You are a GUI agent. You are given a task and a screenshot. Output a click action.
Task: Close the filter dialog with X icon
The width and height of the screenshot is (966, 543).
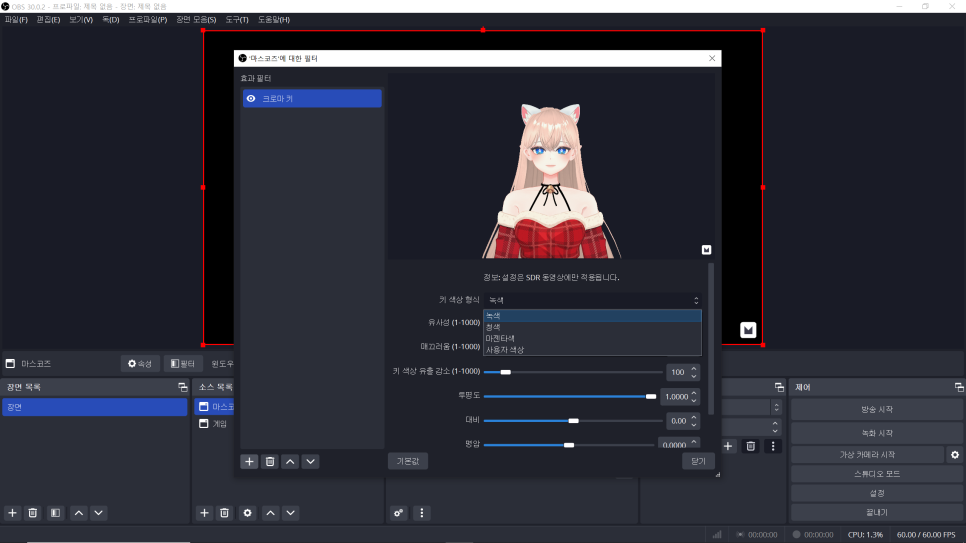tap(712, 58)
